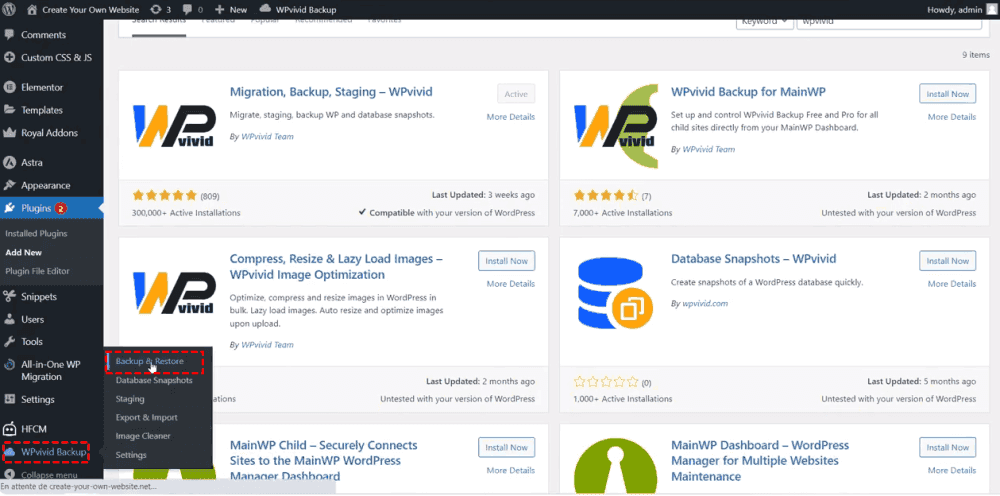
Task: Click the WPvivid Backup cloud icon in sidebar
Action: (x=10, y=452)
